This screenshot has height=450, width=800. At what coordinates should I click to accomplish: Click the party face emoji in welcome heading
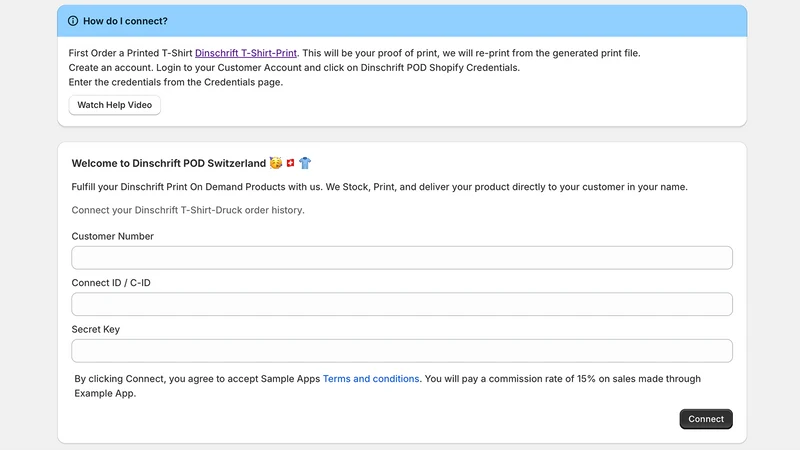pos(276,163)
